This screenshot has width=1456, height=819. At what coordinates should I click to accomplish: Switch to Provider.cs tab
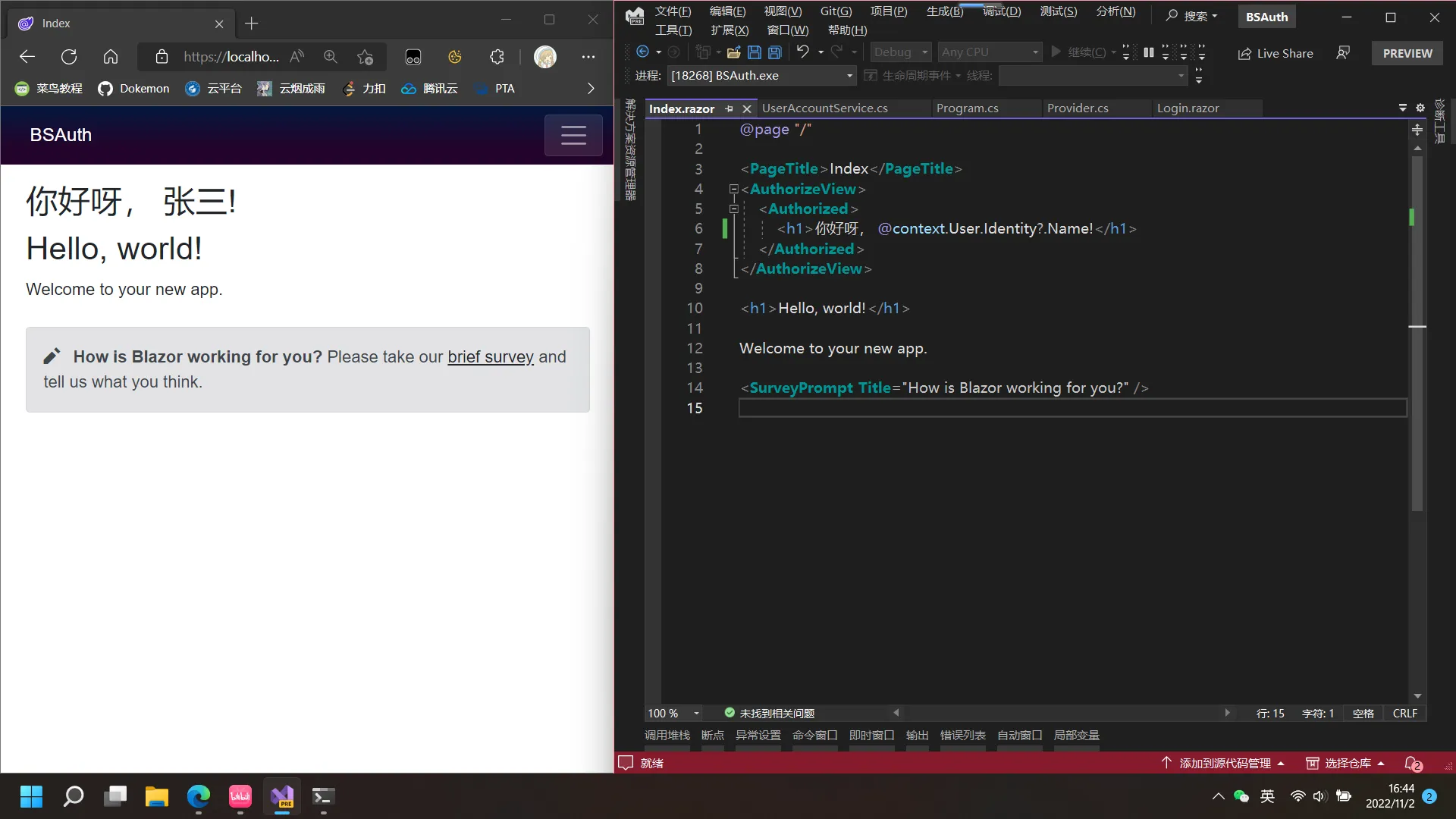pos(1078,108)
